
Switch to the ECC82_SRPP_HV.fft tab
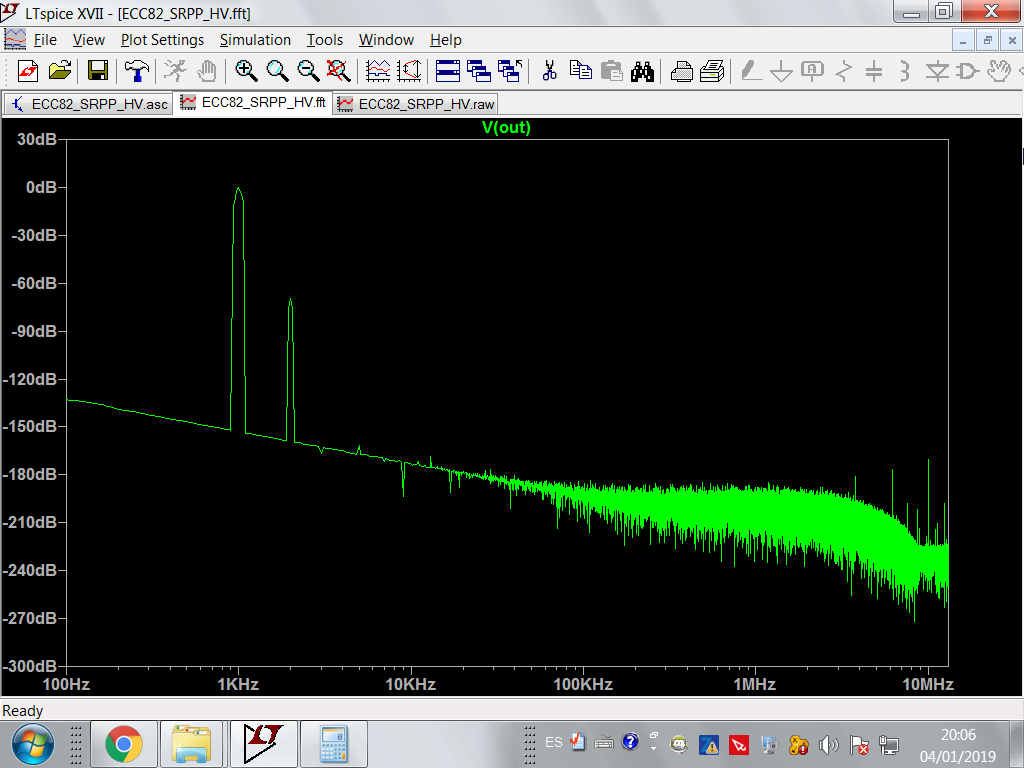pyautogui.click(x=254, y=103)
